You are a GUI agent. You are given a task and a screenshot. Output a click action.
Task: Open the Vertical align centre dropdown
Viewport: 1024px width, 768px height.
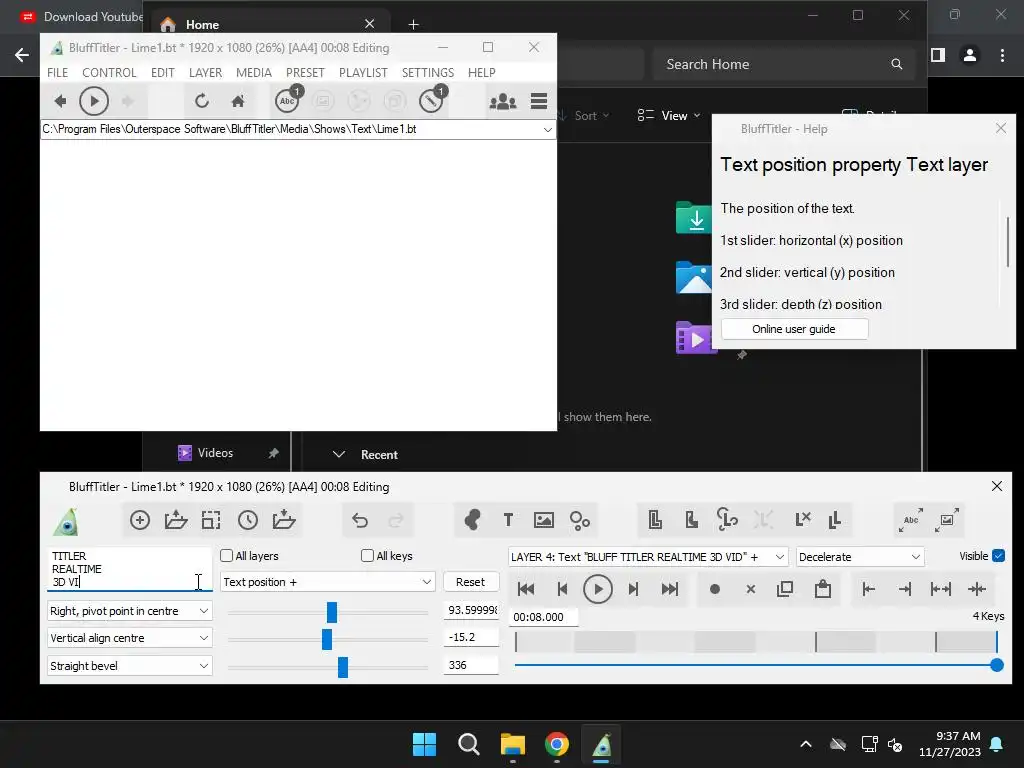click(129, 638)
